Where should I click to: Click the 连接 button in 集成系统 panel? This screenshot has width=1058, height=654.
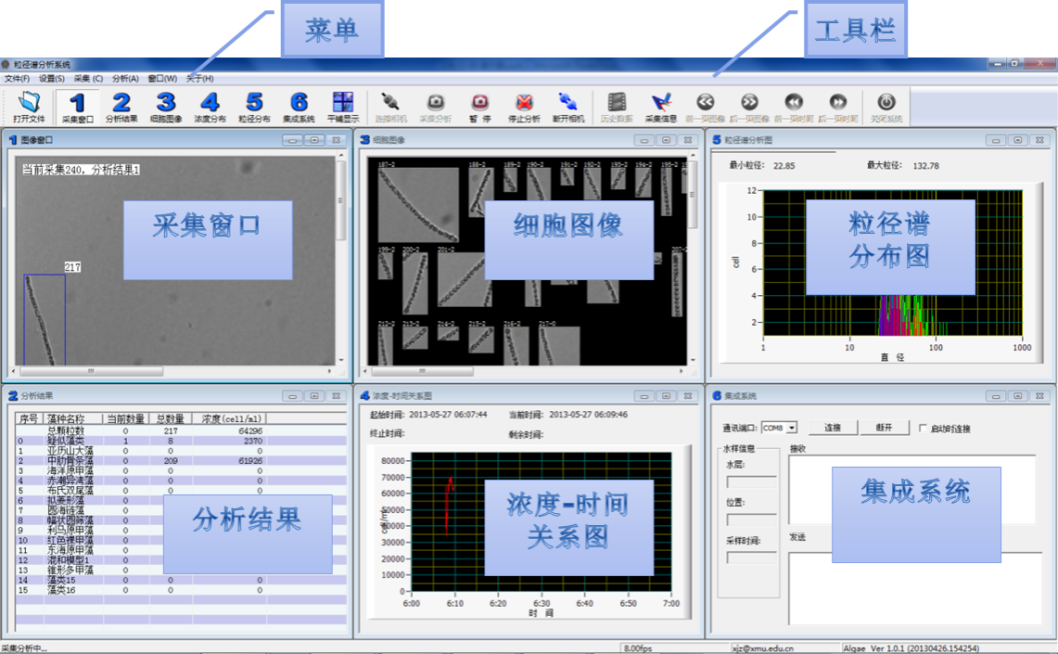pos(832,428)
